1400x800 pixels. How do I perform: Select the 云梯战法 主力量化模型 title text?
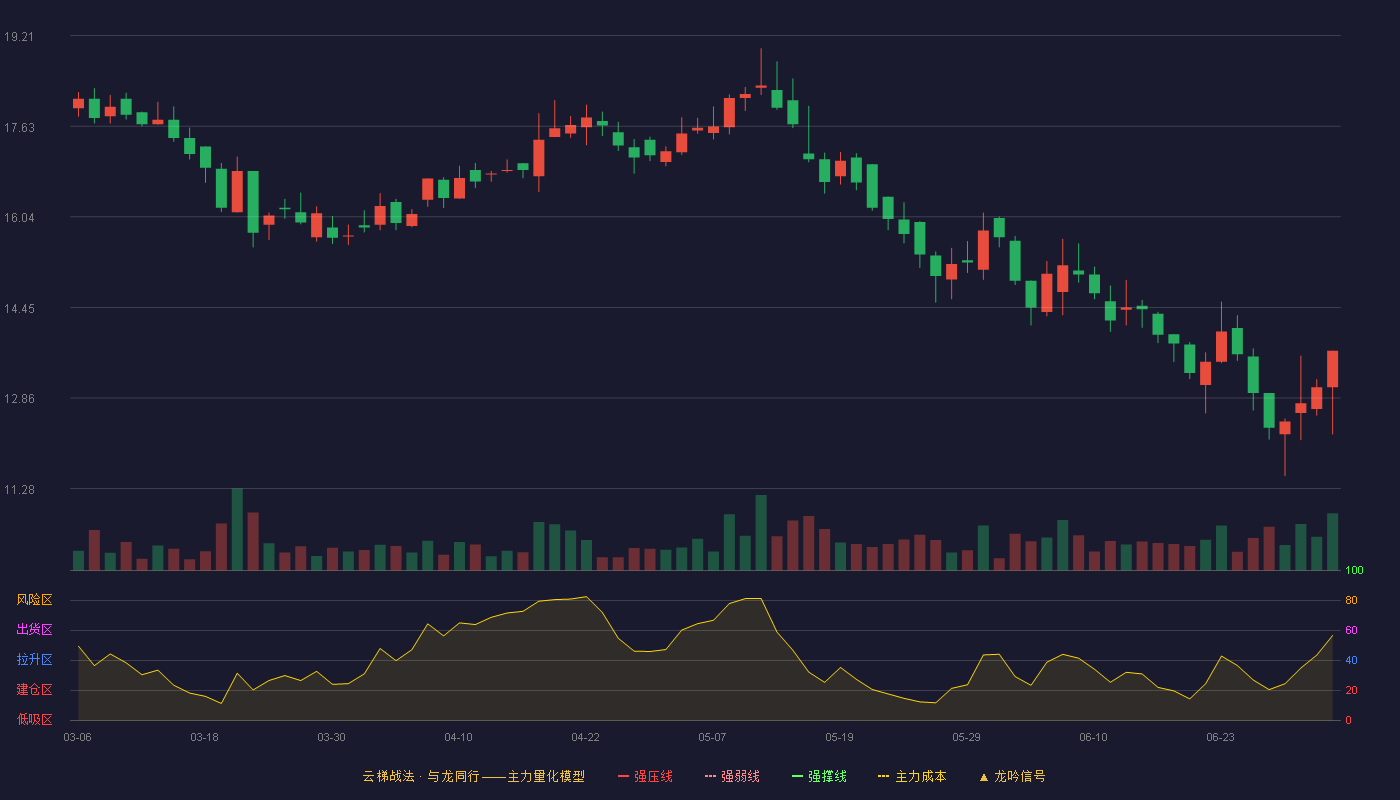473,776
